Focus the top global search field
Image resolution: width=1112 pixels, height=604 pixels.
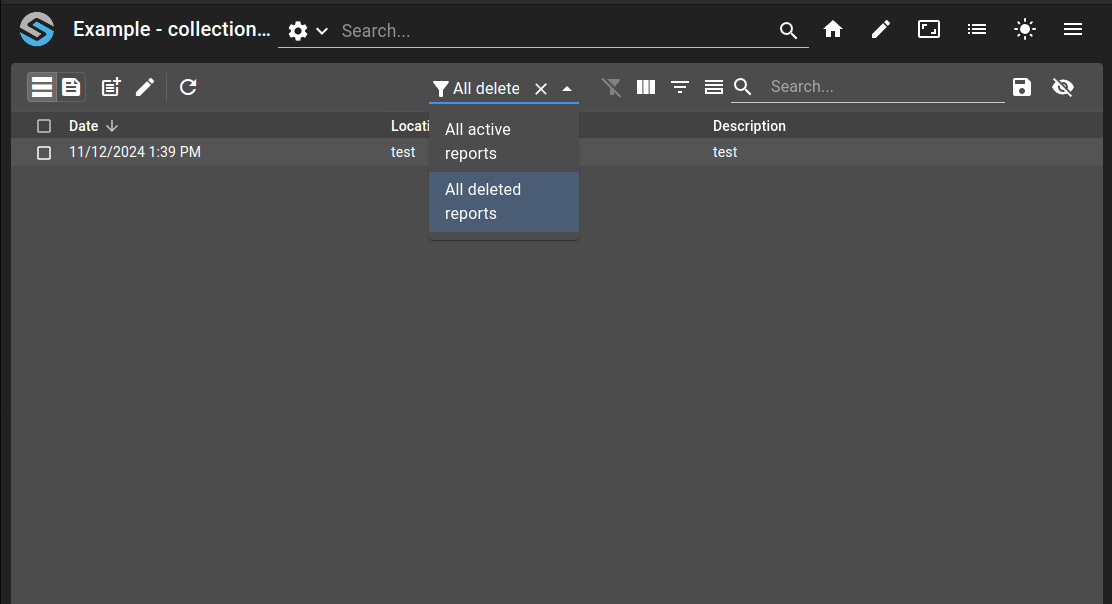coord(557,30)
